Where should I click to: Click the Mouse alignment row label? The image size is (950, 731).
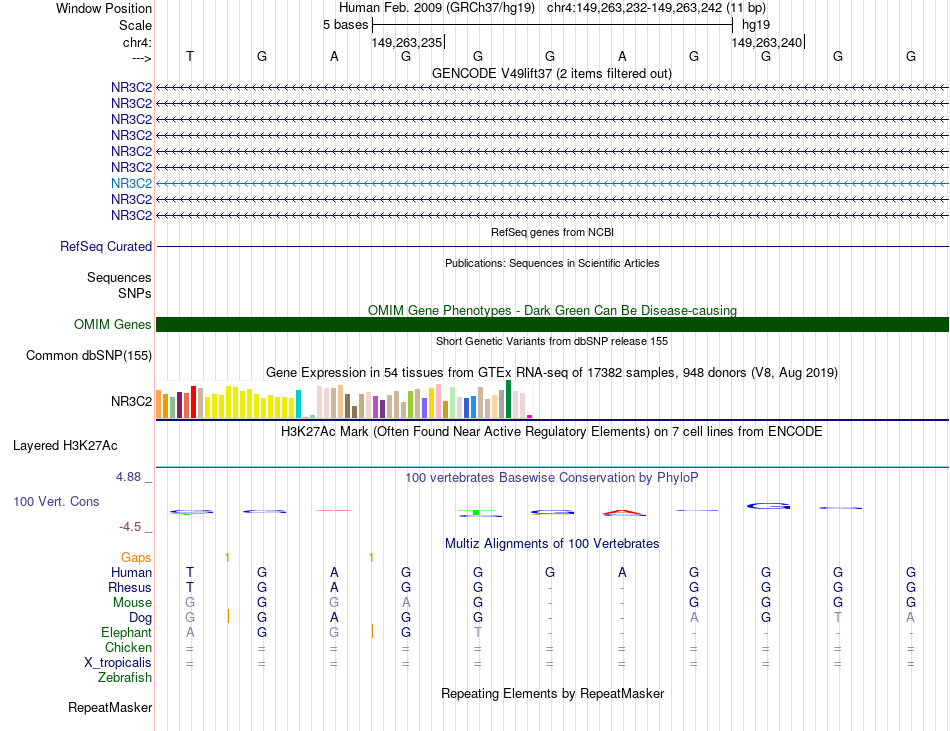click(132, 603)
